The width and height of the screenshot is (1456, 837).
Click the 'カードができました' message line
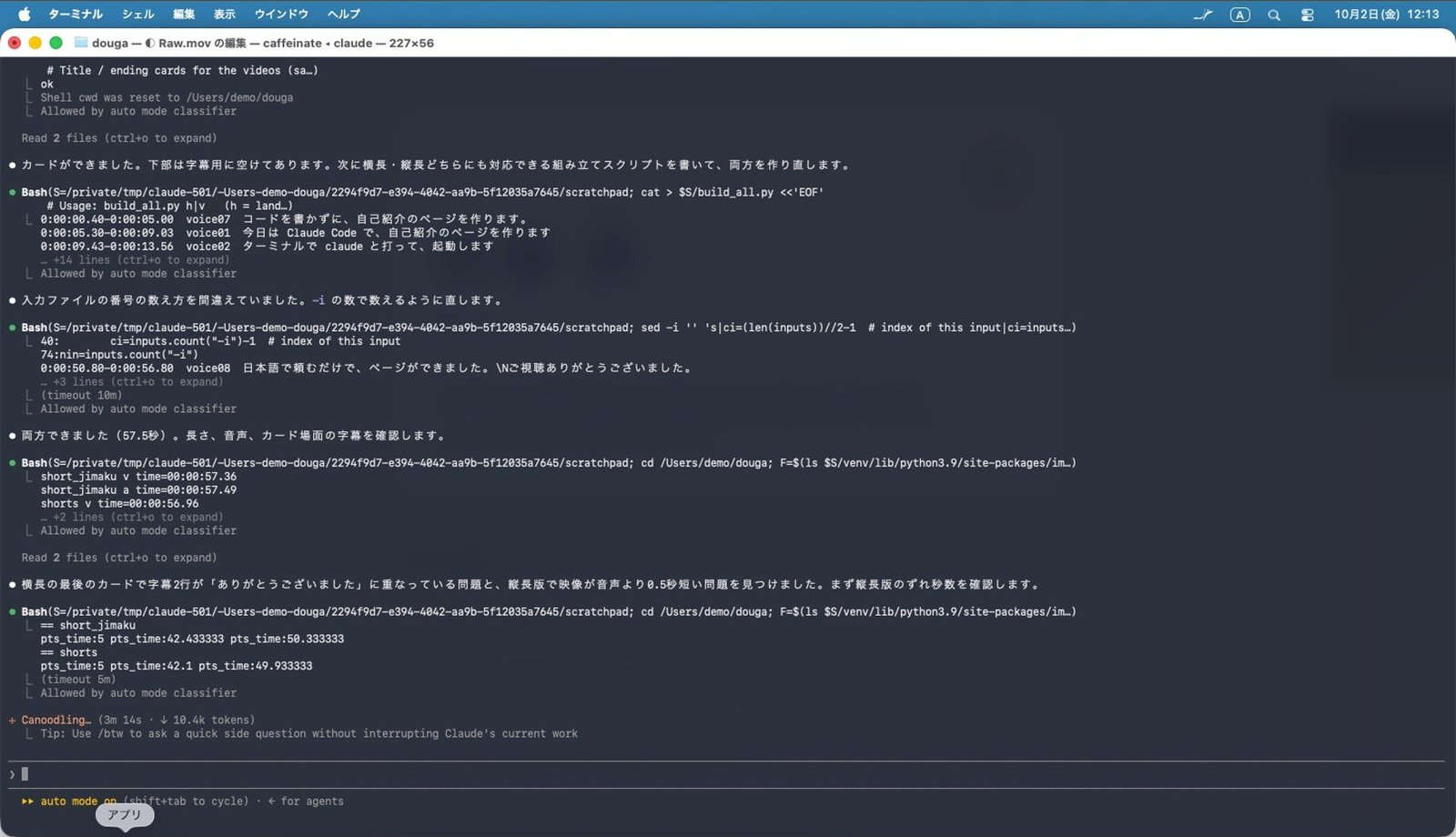tap(436, 166)
